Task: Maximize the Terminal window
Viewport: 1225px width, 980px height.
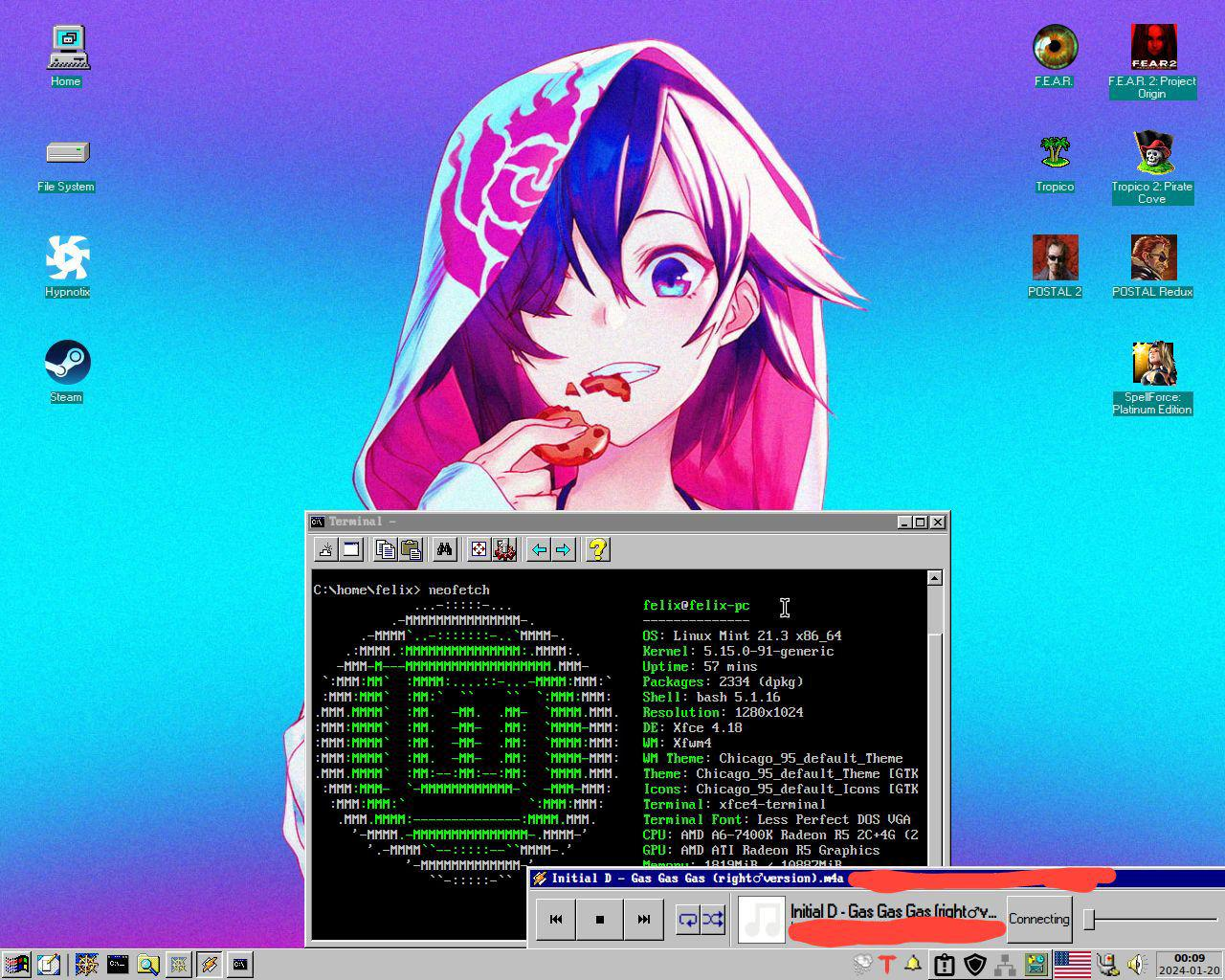Action: coord(921,522)
